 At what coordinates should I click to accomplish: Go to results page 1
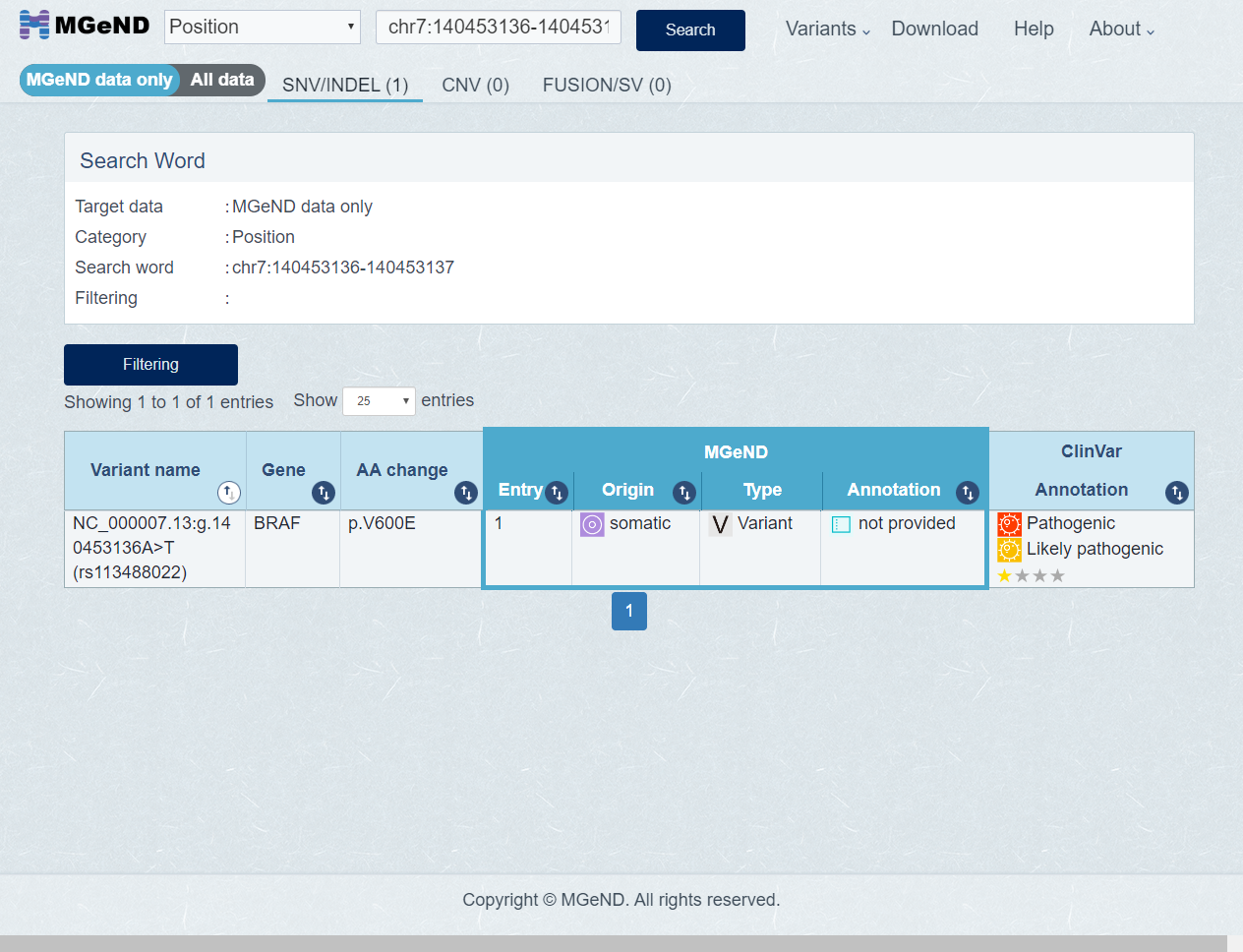click(629, 611)
